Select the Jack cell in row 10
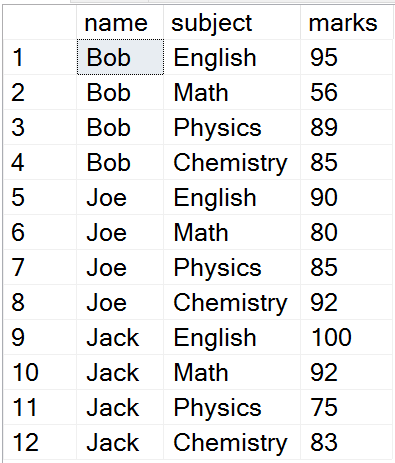The height and width of the screenshot is (463, 395). pos(120,372)
